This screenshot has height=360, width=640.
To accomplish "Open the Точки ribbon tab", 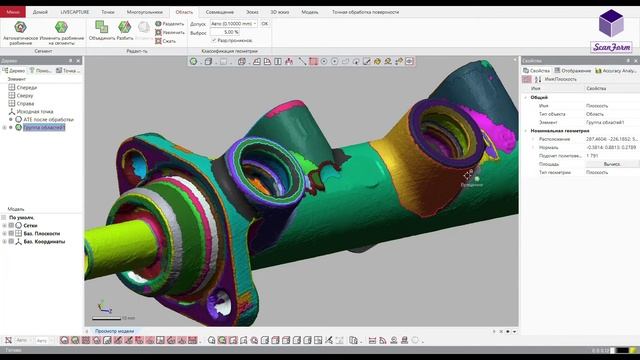I will tap(108, 12).
